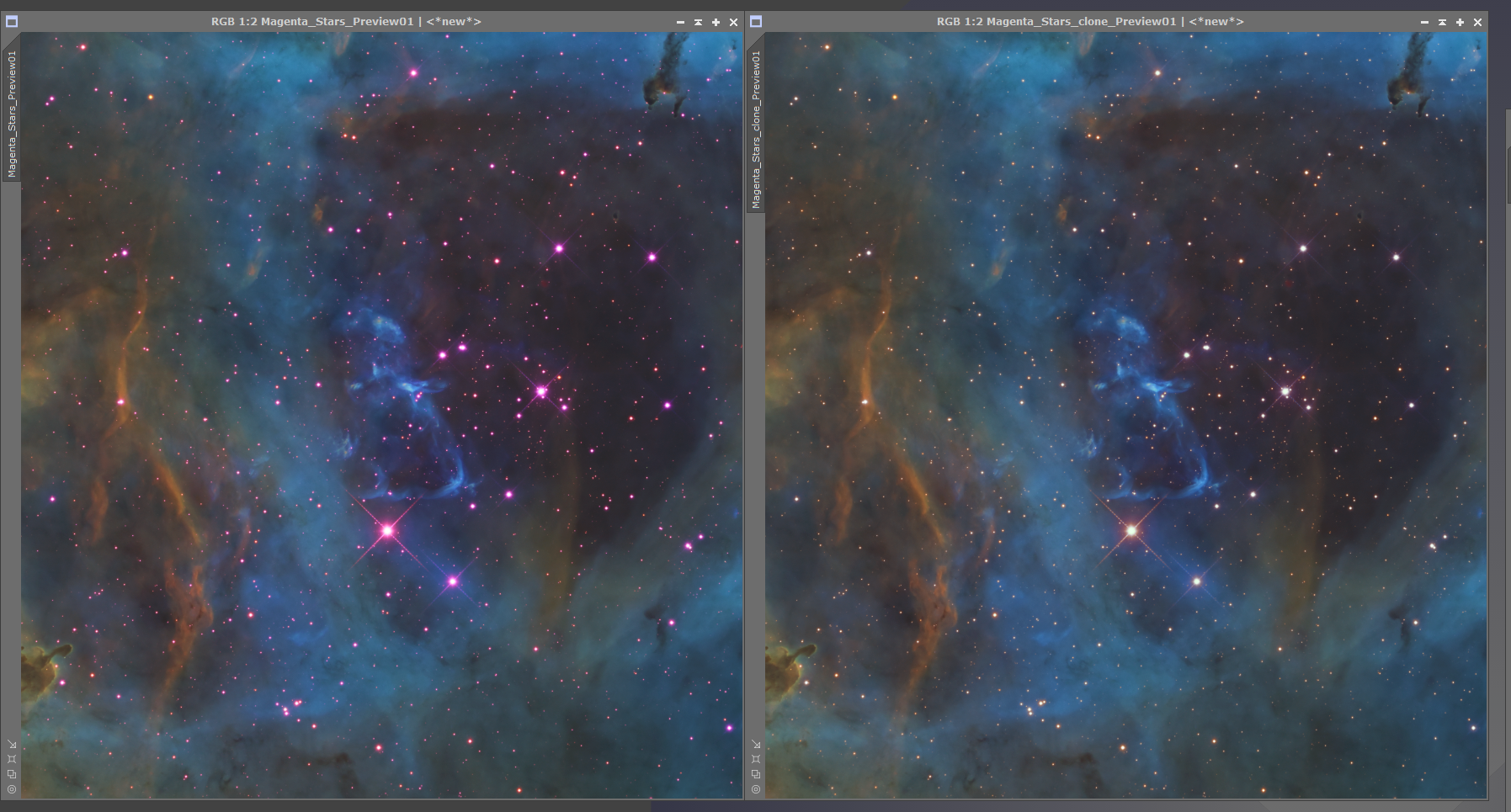Click the concentric circles icon in the clone preview window

[x=756, y=789]
